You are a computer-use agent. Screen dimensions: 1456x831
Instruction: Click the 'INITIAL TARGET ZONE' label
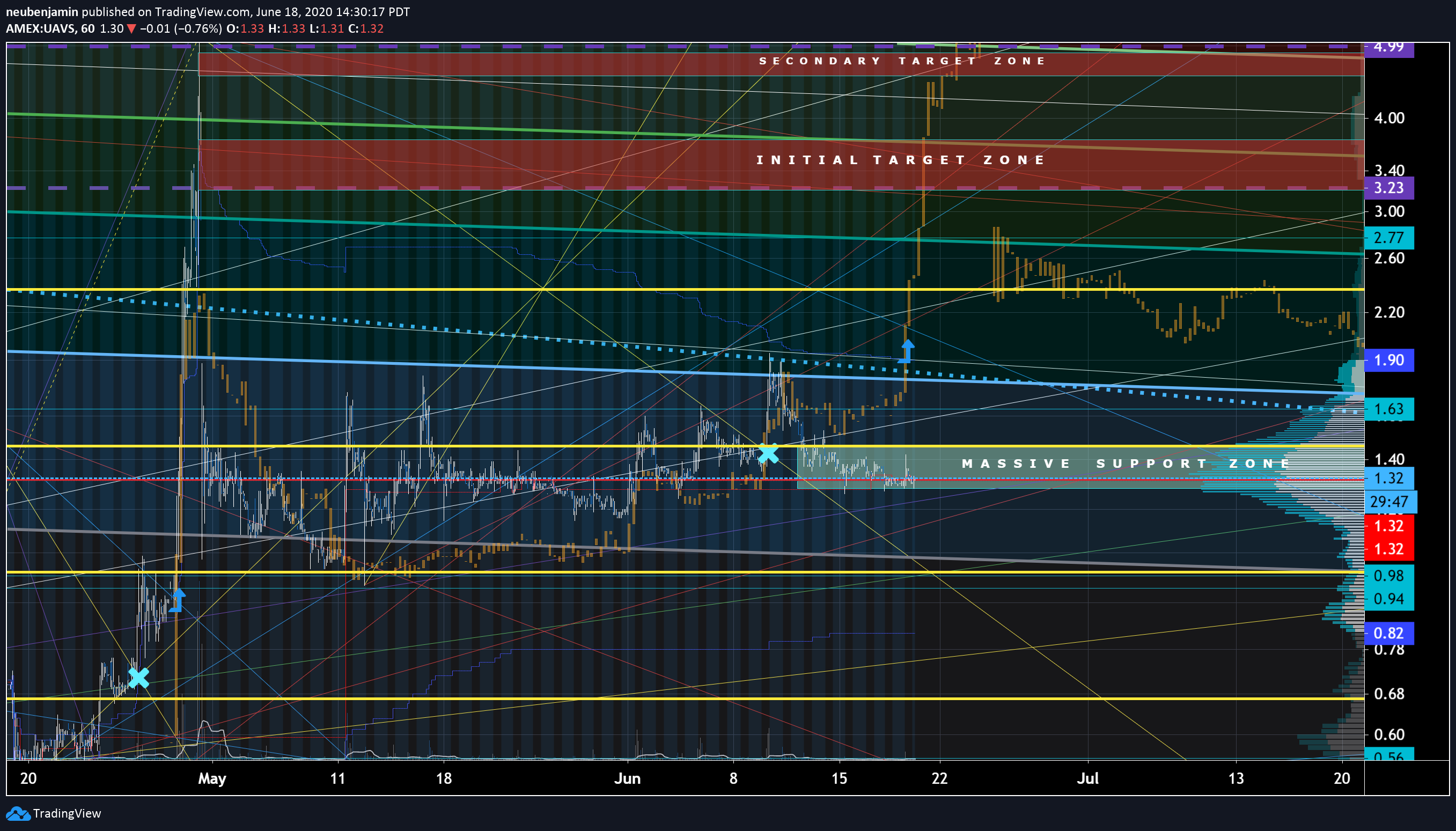[901, 160]
